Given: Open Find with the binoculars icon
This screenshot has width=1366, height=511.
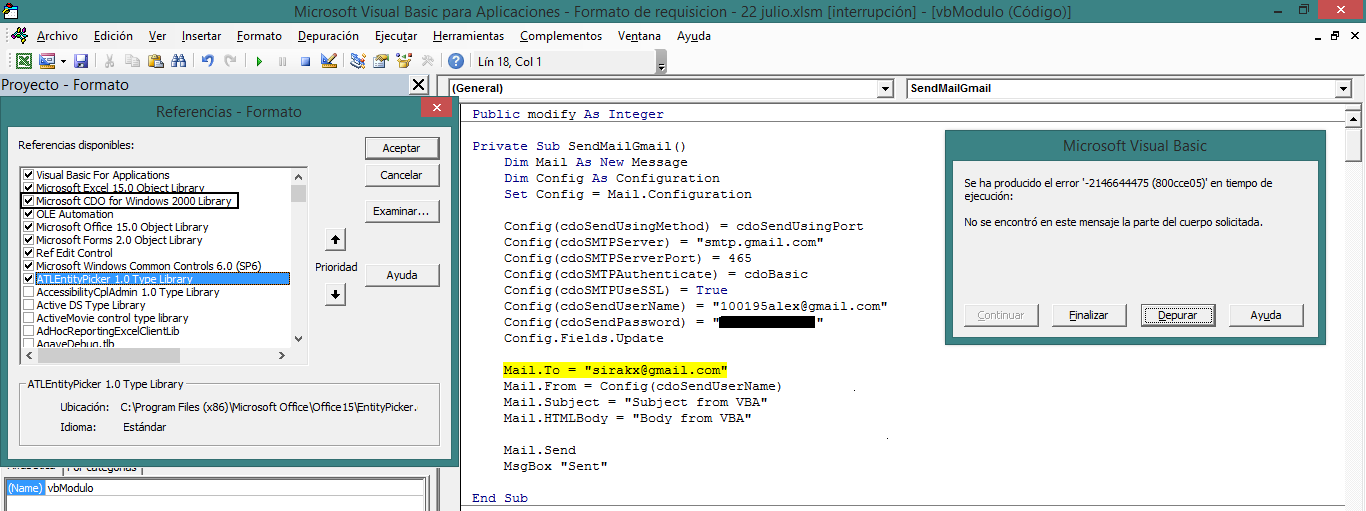Looking at the screenshot, I should click(x=179, y=62).
